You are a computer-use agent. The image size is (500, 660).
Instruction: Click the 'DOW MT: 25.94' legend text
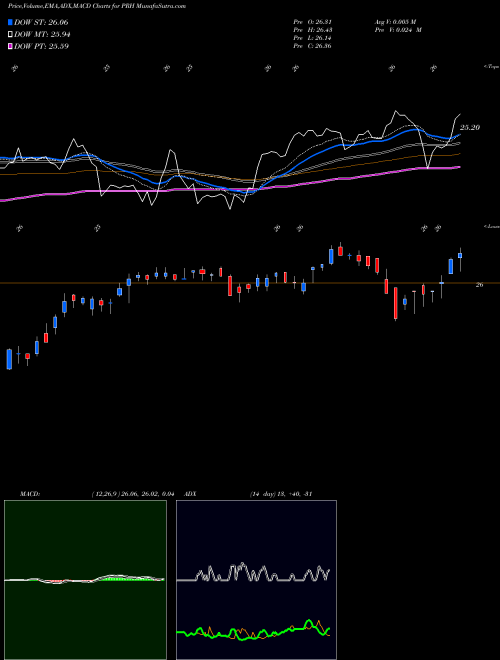click(x=42, y=35)
